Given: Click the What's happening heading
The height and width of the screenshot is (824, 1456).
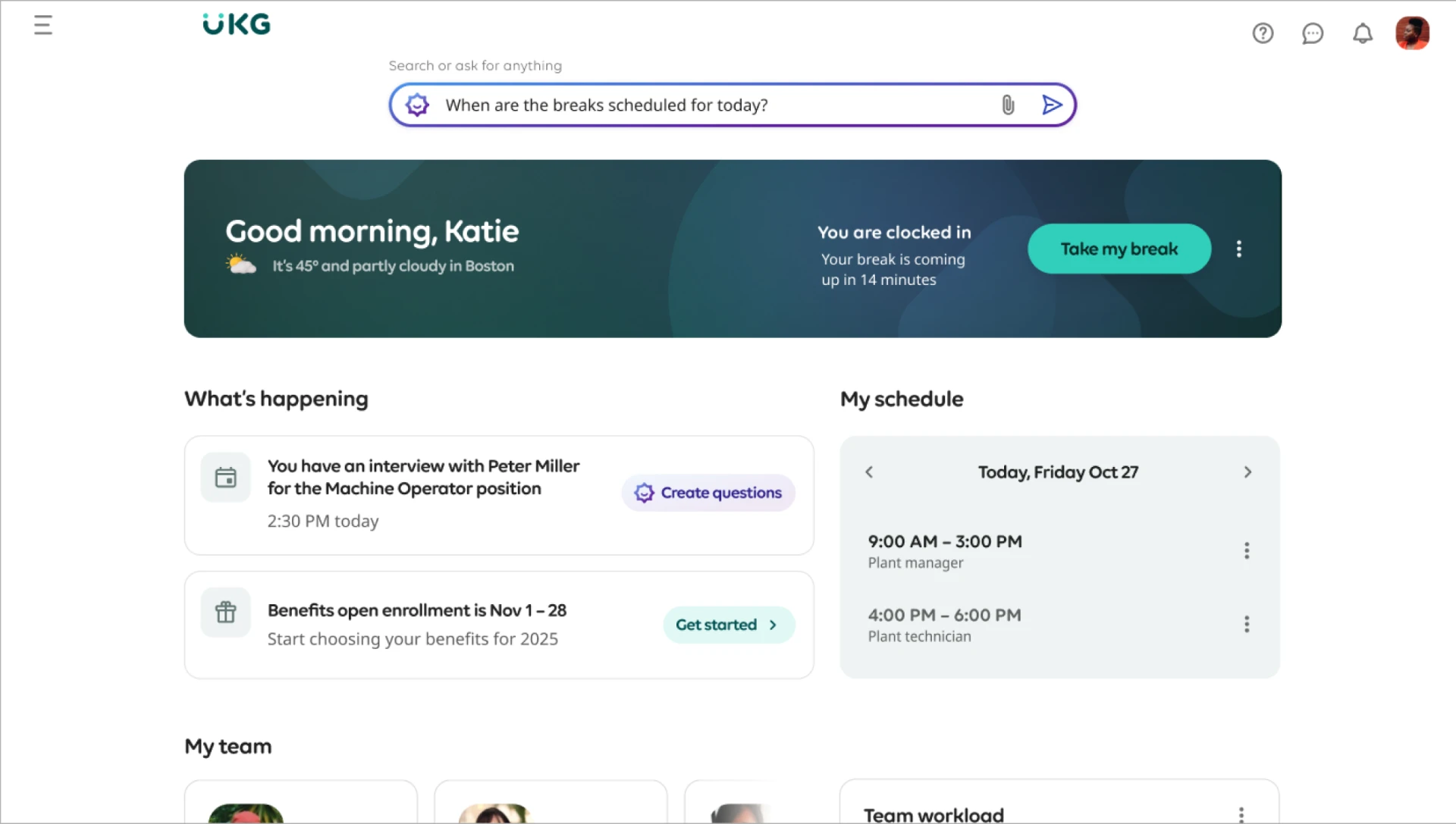Looking at the screenshot, I should point(276,399).
